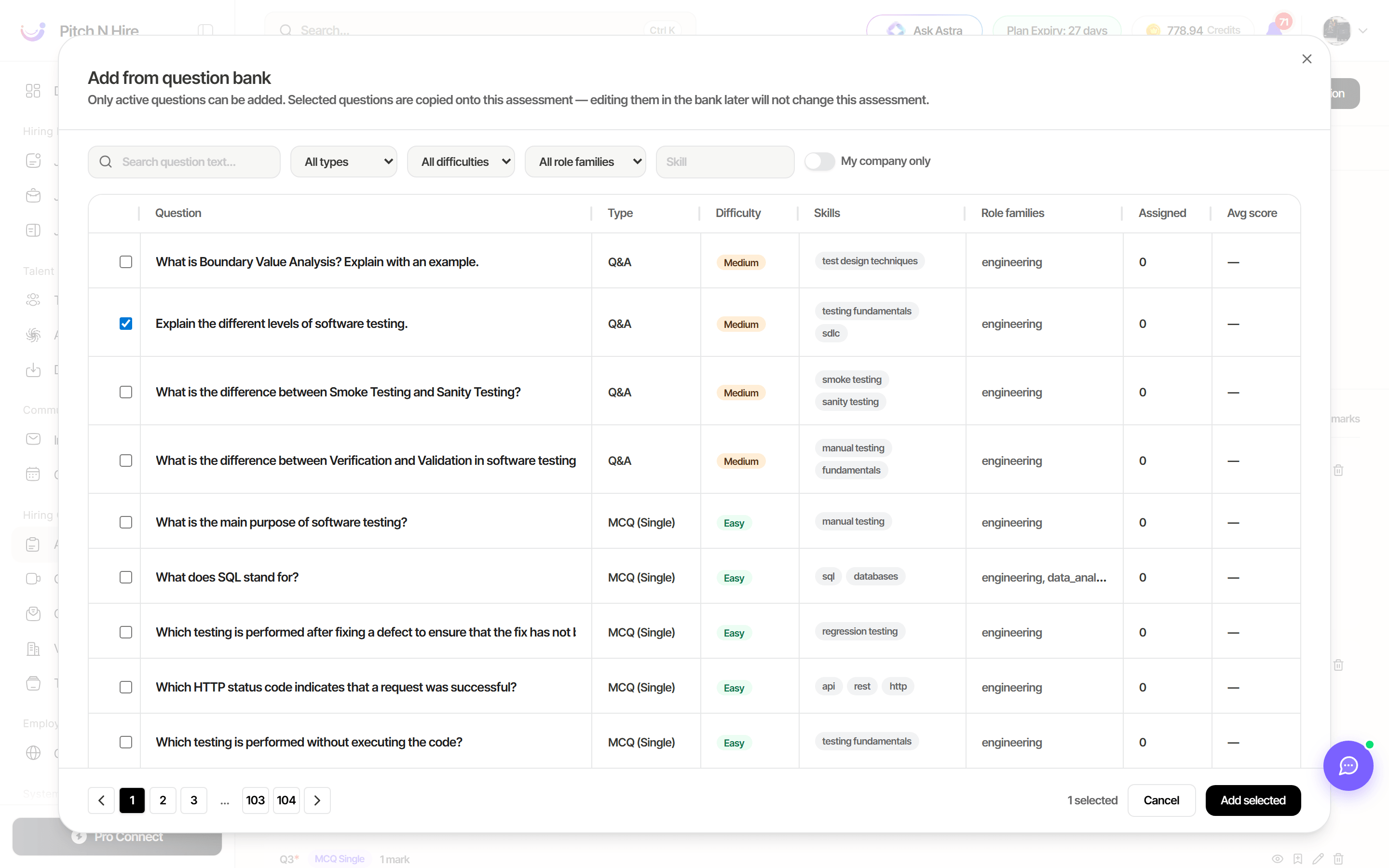Click the Add selected button
Screen dimensions: 1389x868
1253,800
